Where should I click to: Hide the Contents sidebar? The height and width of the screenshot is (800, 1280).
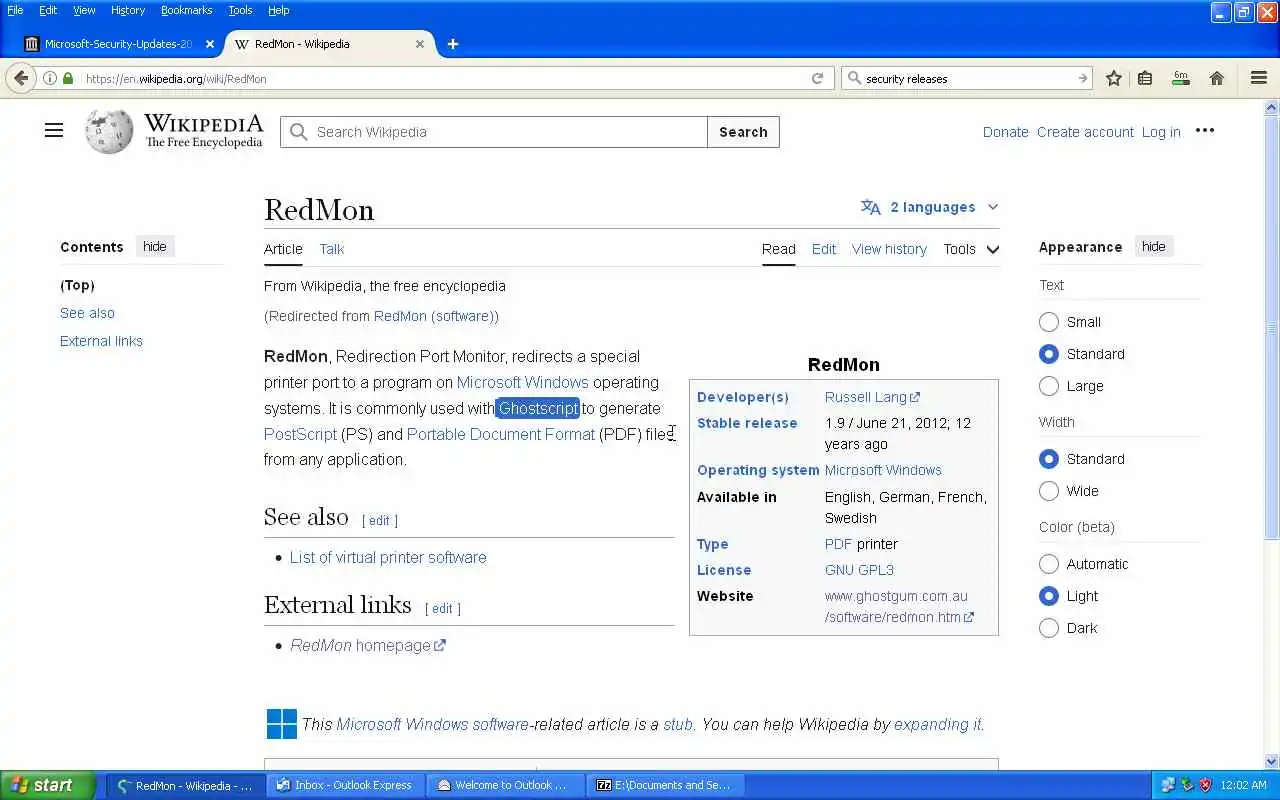pos(154,246)
